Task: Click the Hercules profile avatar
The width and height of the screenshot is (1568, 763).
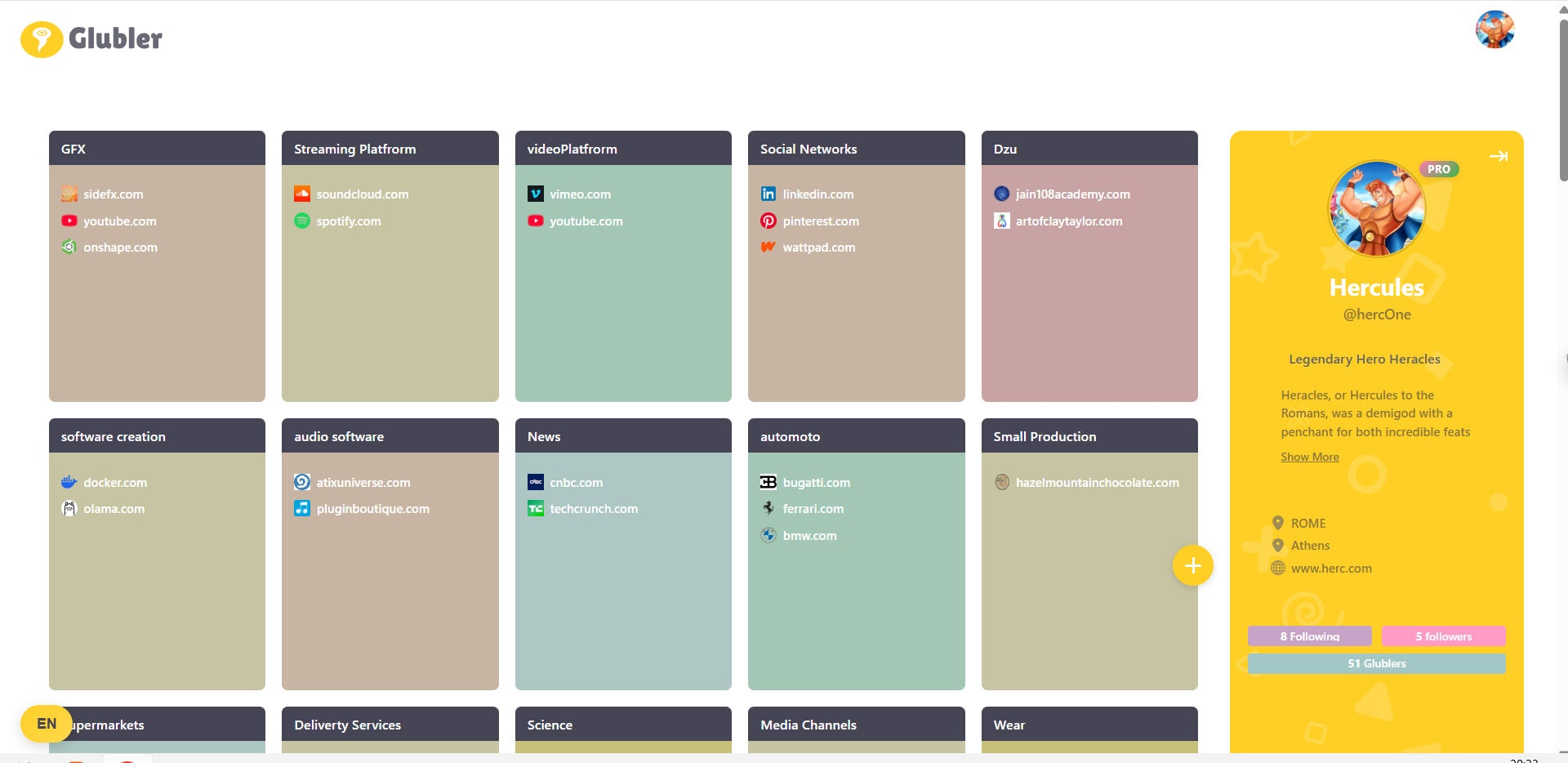Action: (1375, 207)
